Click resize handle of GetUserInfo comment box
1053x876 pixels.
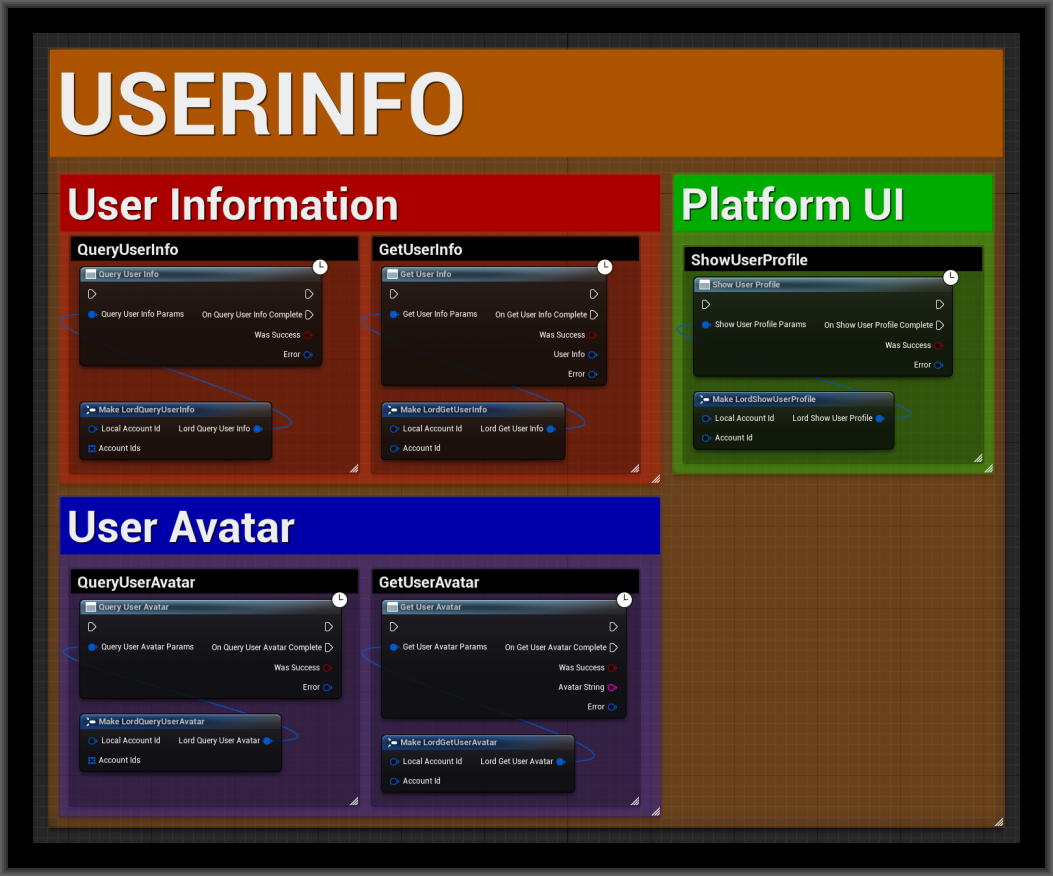click(x=634, y=467)
